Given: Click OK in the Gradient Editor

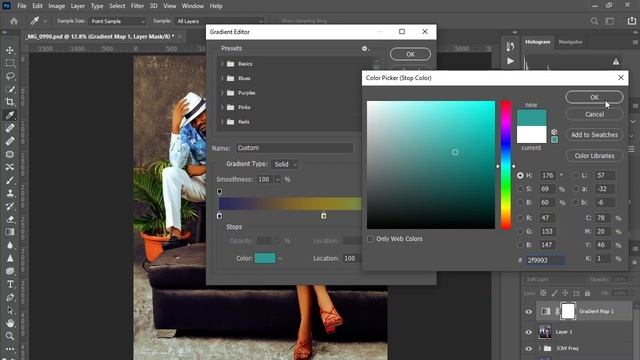Looking at the screenshot, I should click(410, 54).
